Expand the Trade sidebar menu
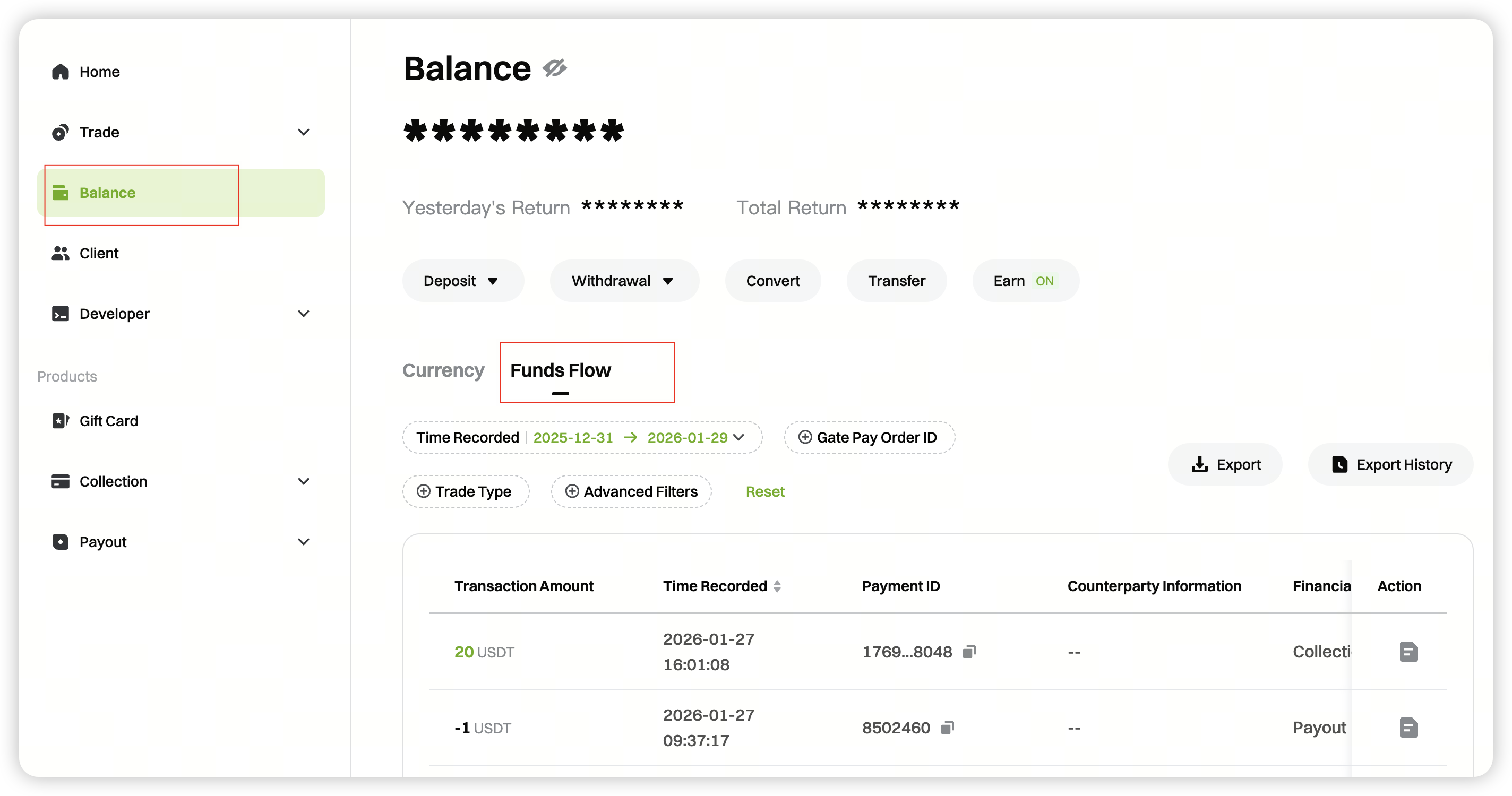This screenshot has height=796, width=1512. pyautogui.click(x=303, y=133)
